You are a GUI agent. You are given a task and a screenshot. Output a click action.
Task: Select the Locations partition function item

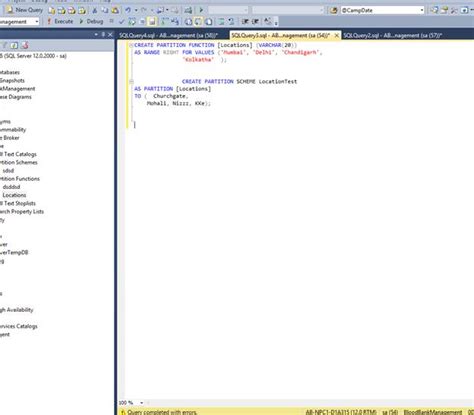click(x=14, y=195)
